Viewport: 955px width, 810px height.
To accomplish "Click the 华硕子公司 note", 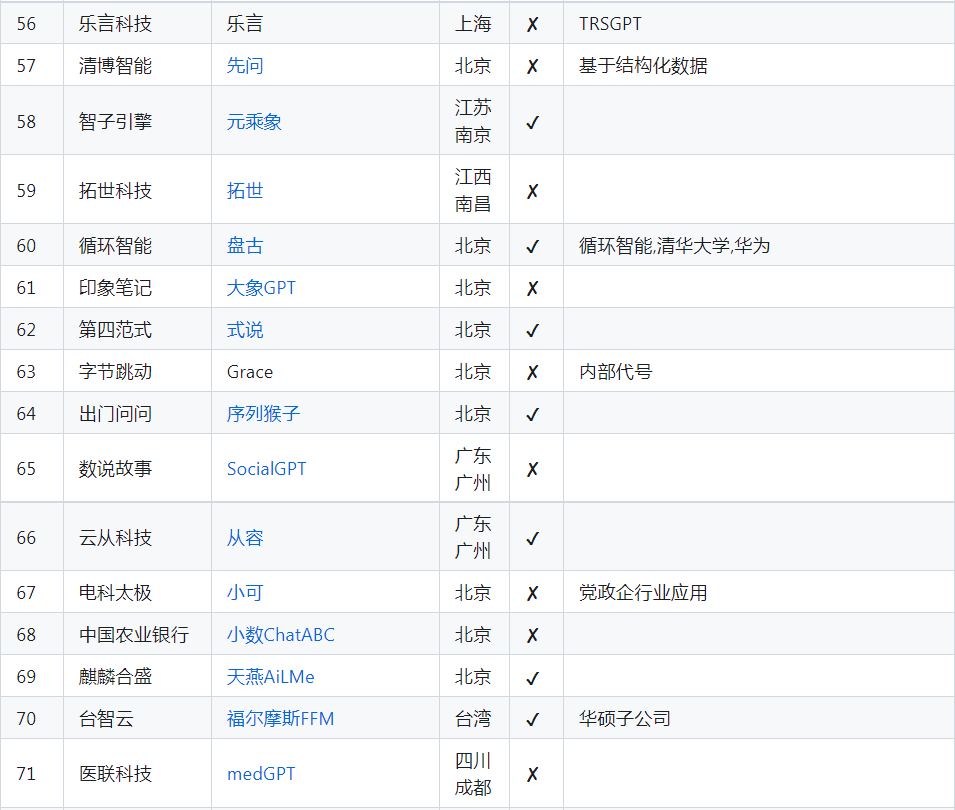I will 625,719.
